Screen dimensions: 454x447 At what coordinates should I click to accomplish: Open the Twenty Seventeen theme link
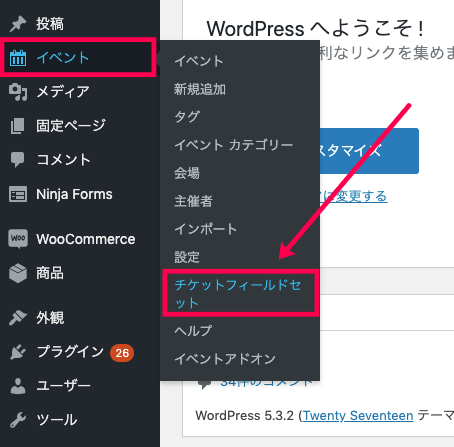[358, 416]
